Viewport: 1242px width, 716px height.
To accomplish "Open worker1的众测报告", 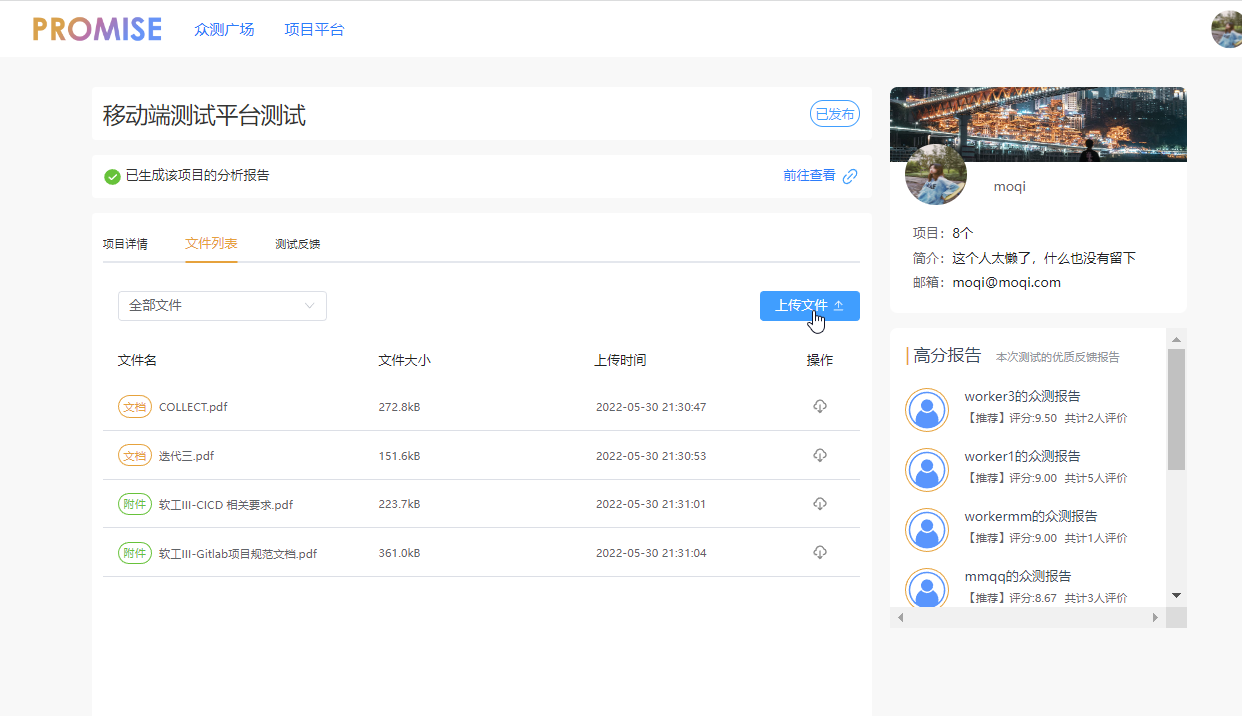I will pos(1022,456).
